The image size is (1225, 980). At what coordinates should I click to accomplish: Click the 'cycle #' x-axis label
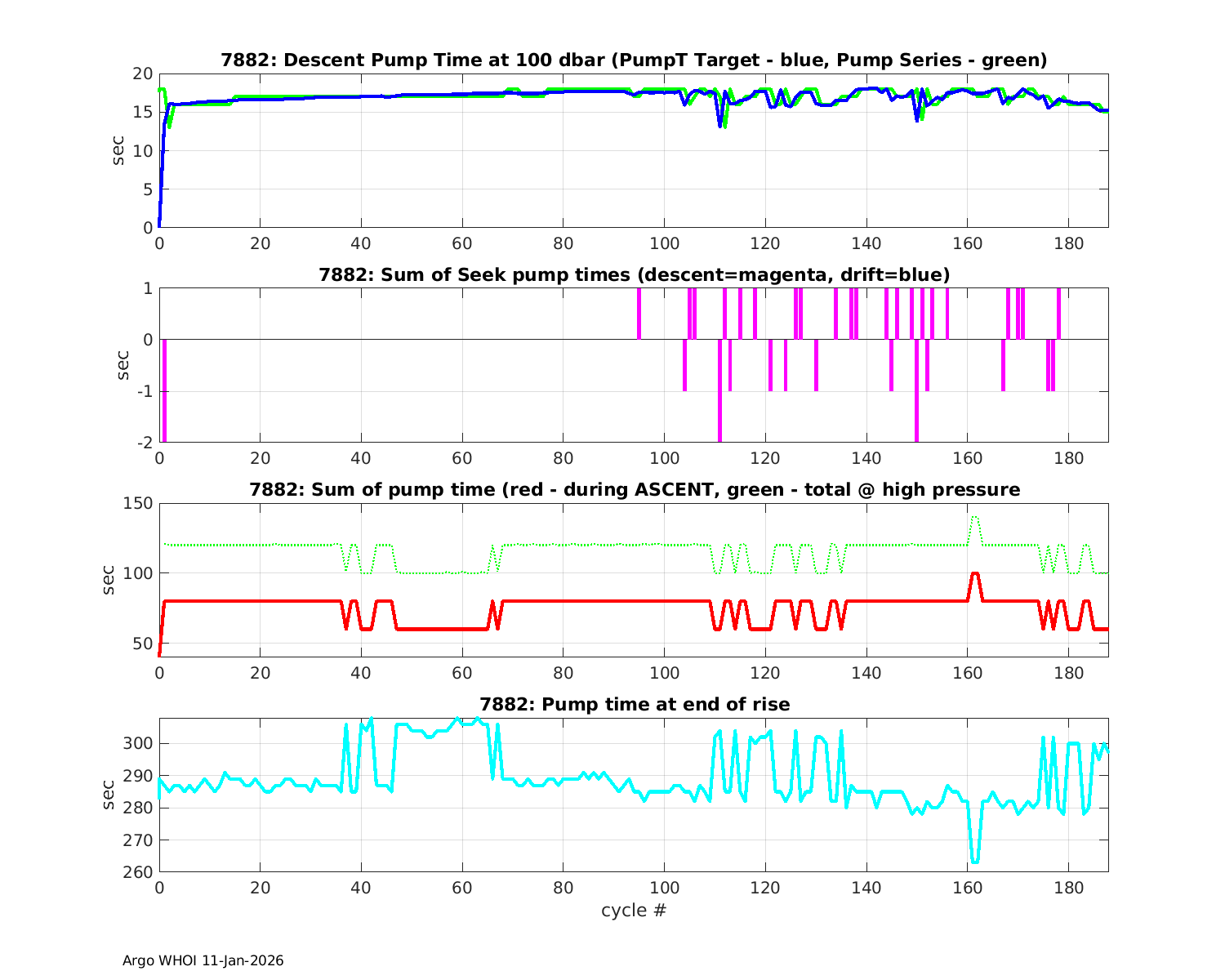[634, 910]
